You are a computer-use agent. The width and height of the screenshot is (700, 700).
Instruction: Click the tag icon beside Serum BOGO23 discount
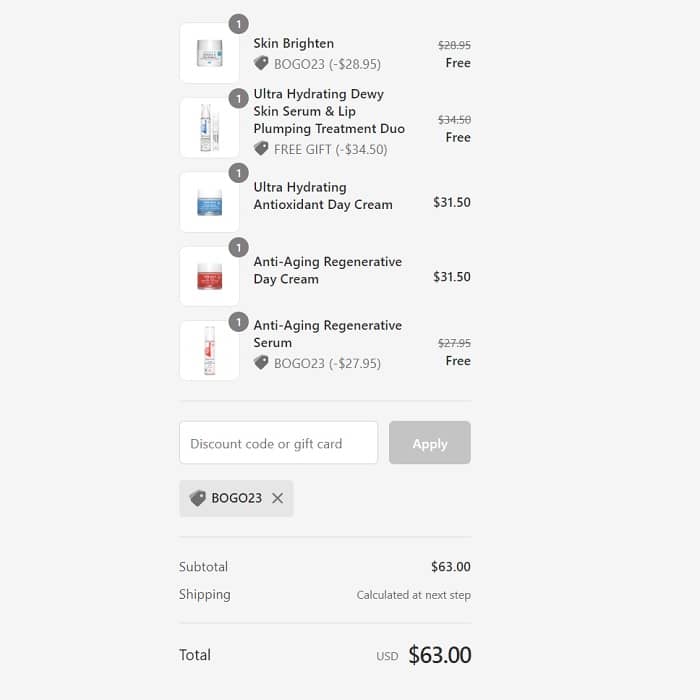point(261,363)
